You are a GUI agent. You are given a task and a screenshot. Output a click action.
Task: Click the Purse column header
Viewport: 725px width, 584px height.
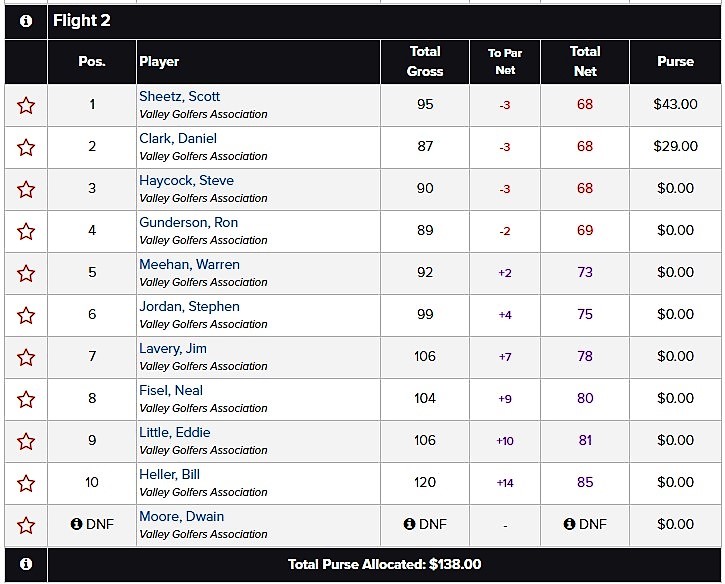(x=675, y=61)
